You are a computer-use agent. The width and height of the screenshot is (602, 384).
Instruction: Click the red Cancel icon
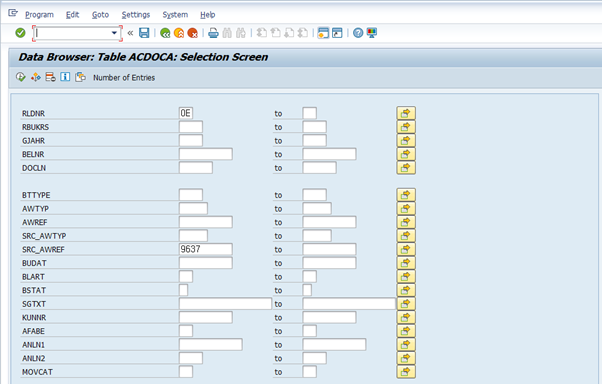click(x=192, y=33)
